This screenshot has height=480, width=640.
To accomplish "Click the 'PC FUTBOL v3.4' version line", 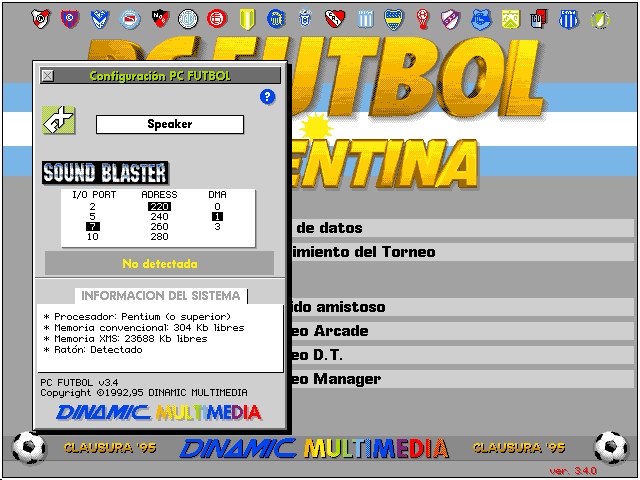I will [x=79, y=382].
